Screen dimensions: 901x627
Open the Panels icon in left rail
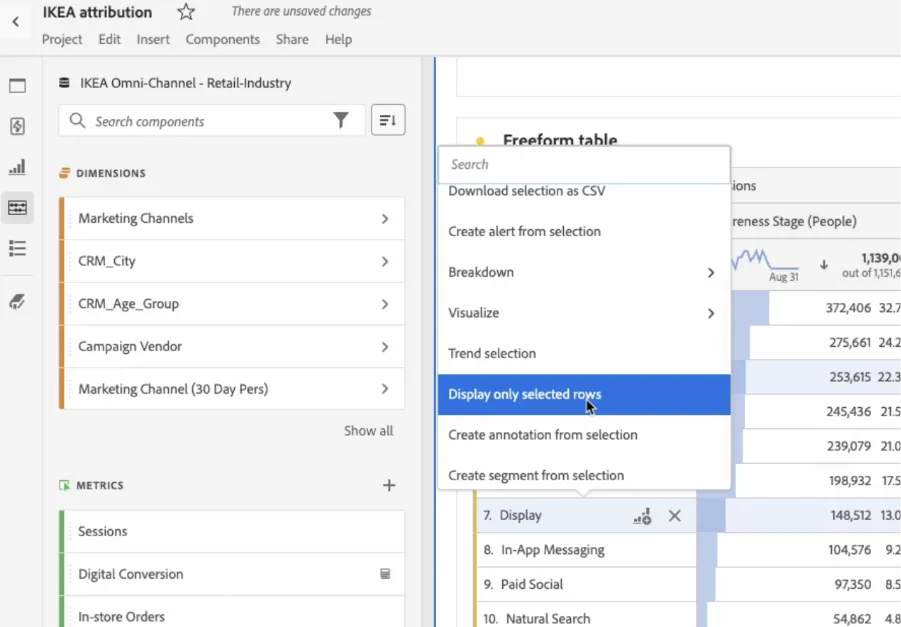[17, 86]
